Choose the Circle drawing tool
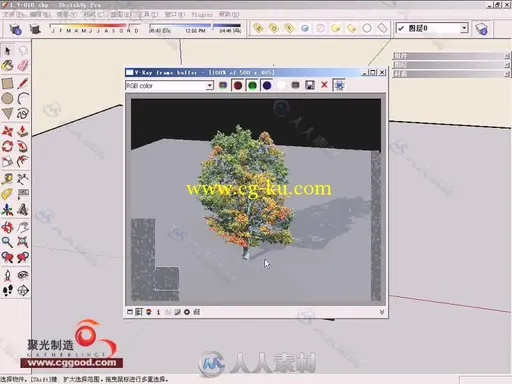Screen dimensions: 512x384 (7, 98)
